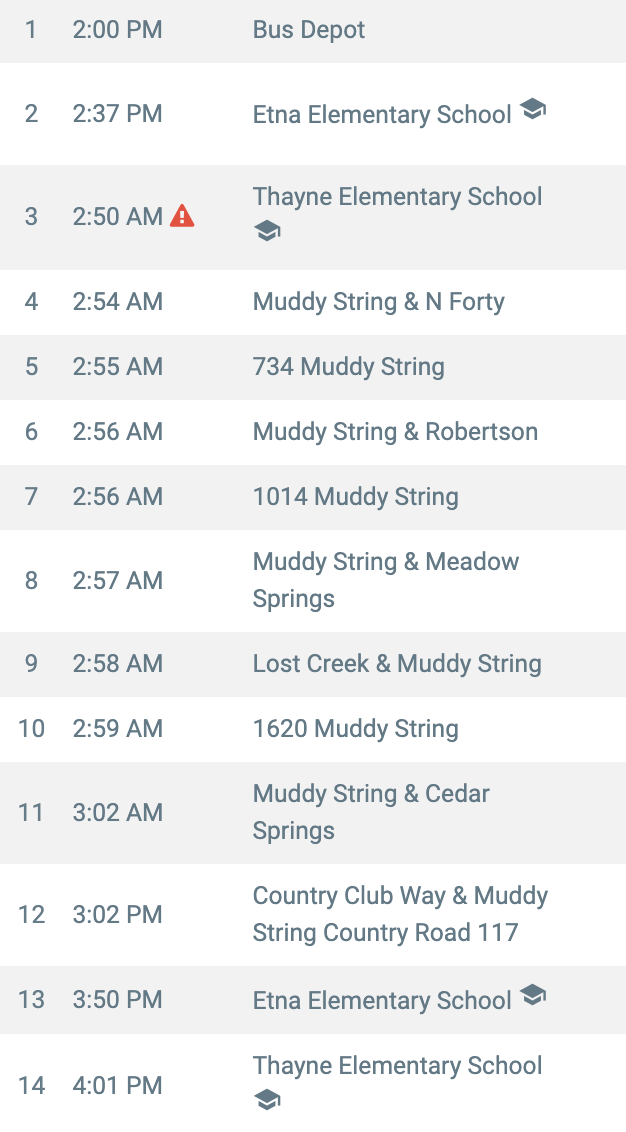This screenshot has height=1132, width=626.
Task: Open Lost Creek & Muddy String stop
Action: tap(313, 664)
